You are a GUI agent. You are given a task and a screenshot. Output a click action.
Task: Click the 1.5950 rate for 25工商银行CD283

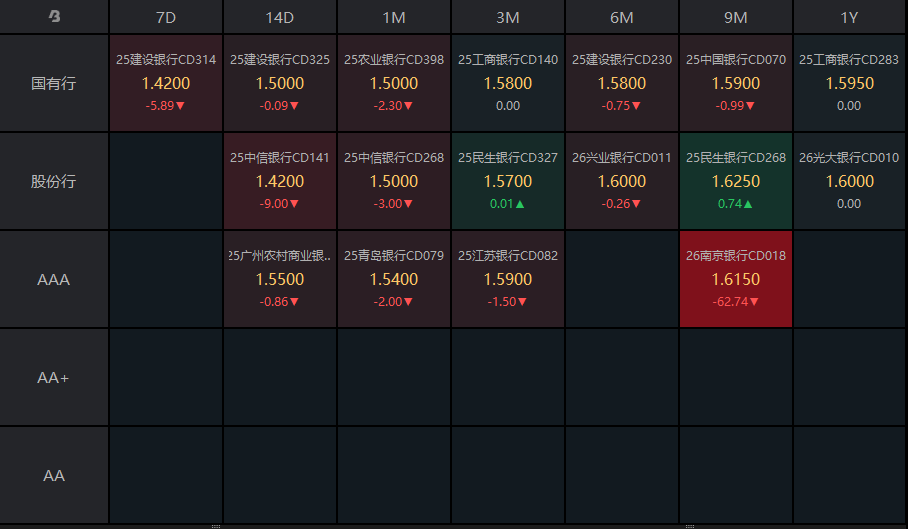[849, 84]
